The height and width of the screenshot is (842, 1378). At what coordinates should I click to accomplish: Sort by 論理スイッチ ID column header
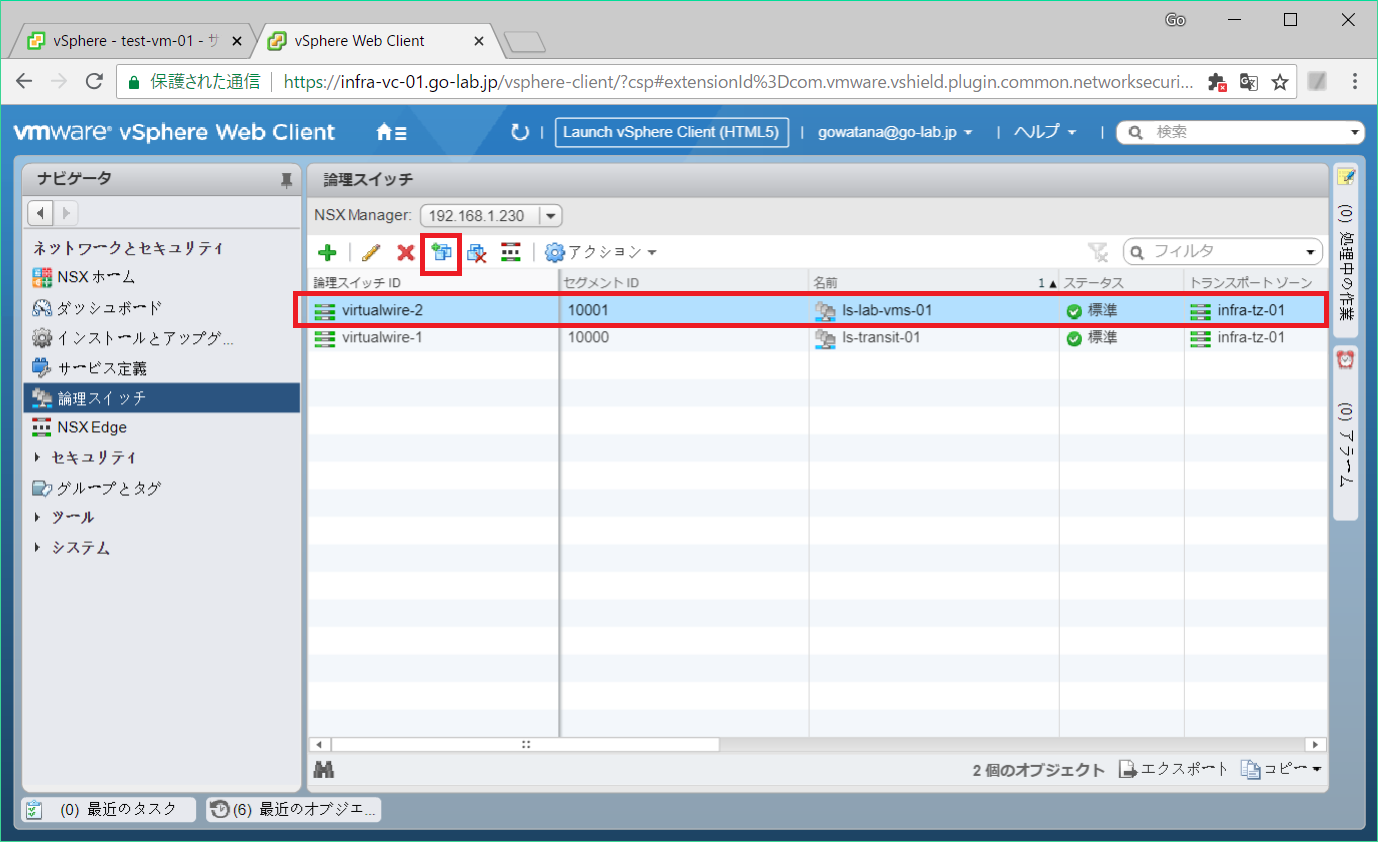pos(433,283)
